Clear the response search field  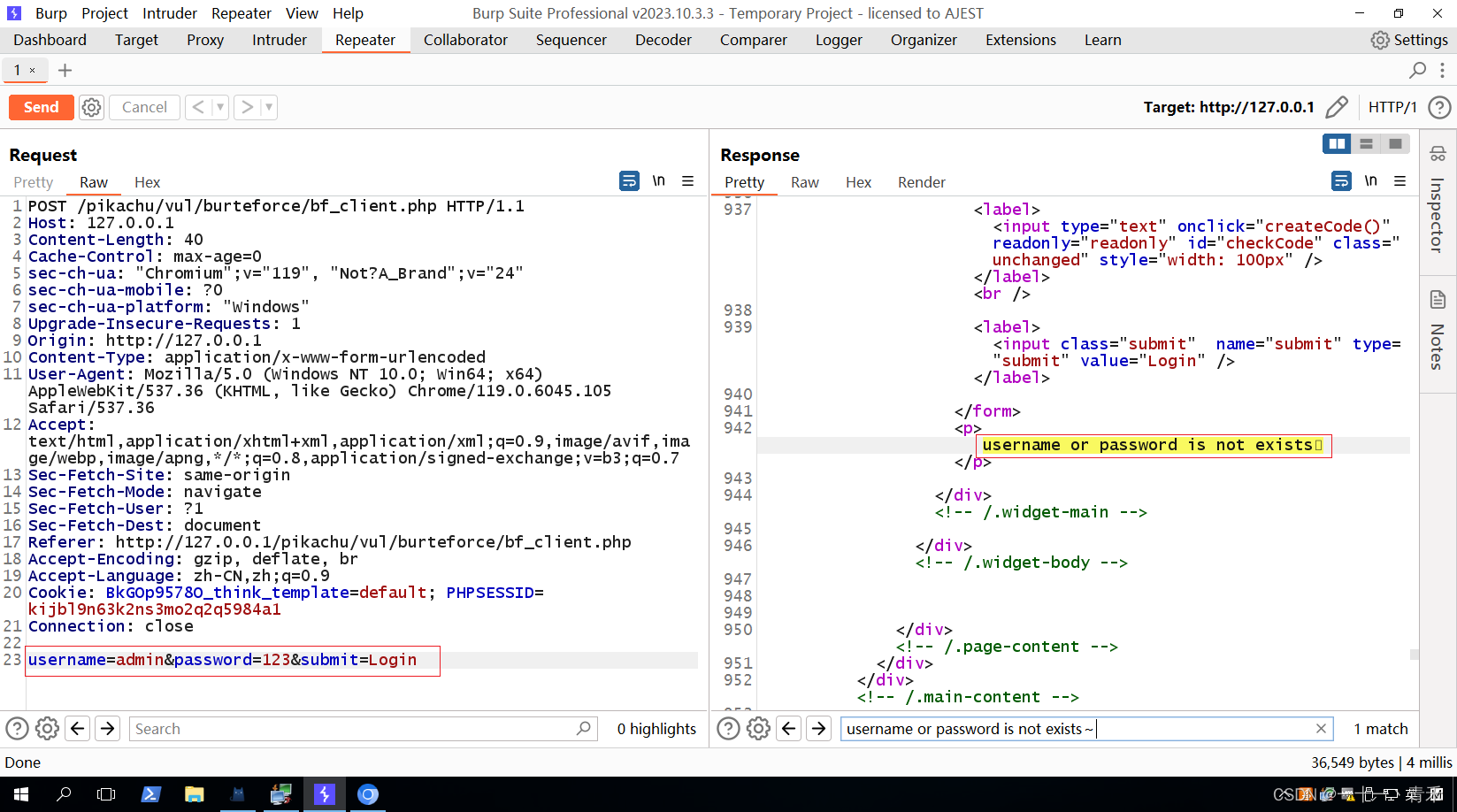(x=1321, y=729)
